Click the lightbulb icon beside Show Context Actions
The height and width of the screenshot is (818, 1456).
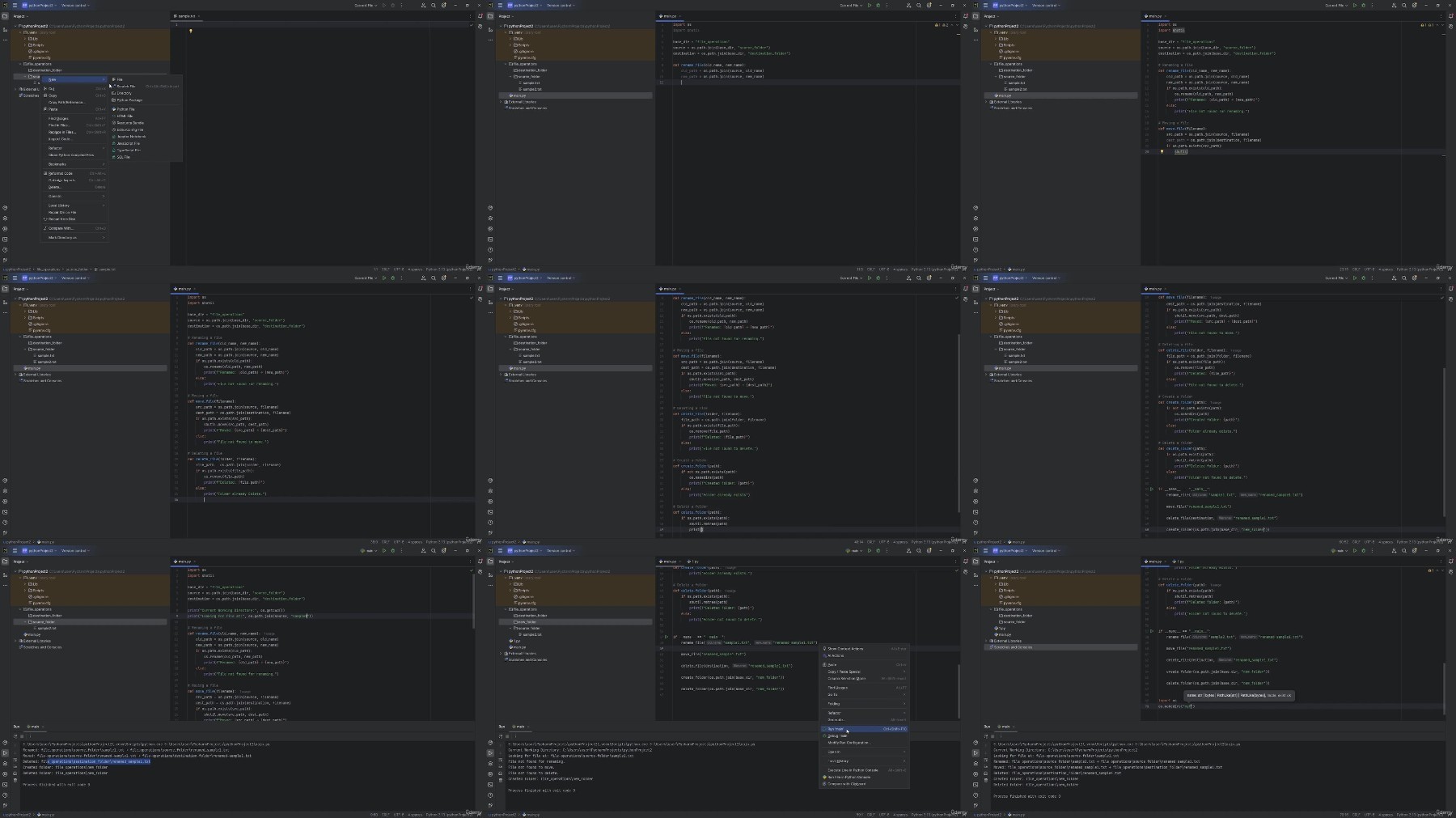pyautogui.click(x=824, y=649)
